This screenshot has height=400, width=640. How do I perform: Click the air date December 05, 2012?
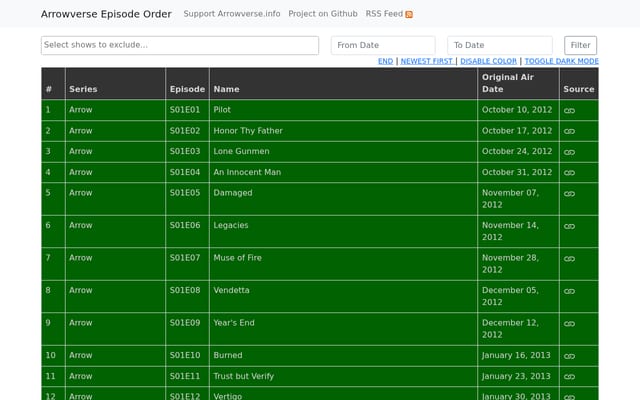tap(510, 296)
